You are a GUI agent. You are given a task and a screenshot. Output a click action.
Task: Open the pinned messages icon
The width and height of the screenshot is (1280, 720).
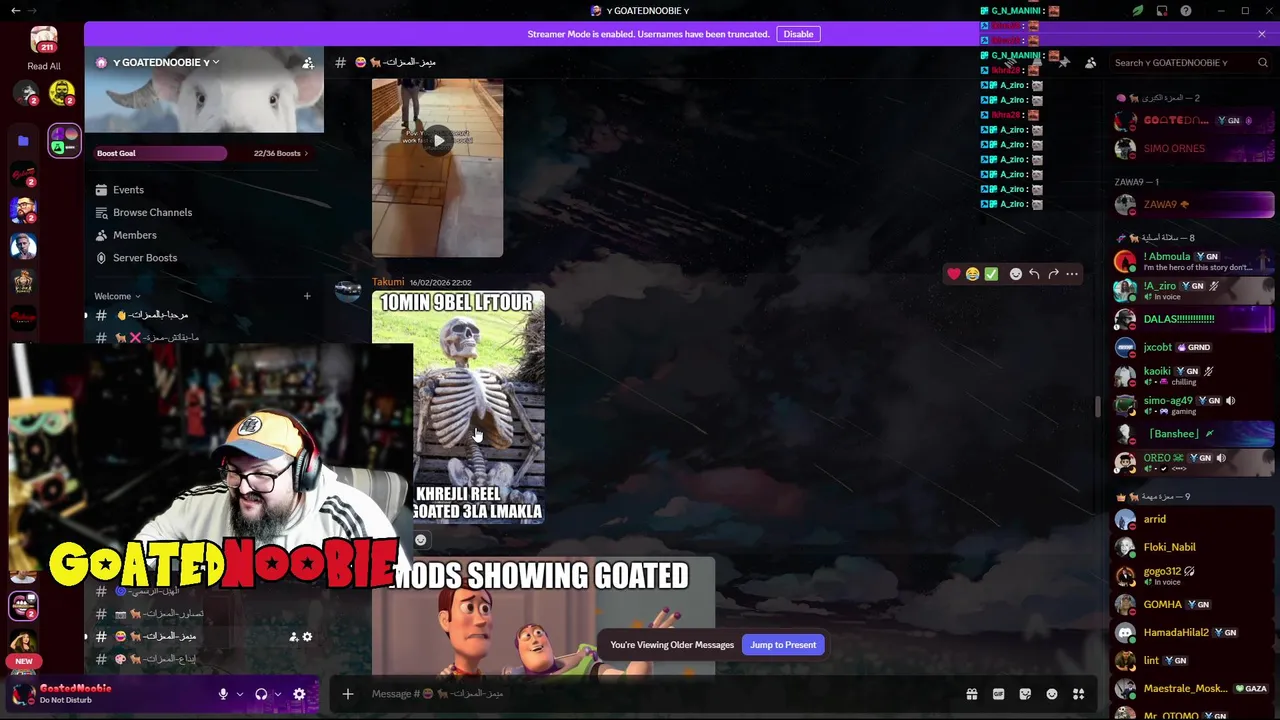(x=1064, y=62)
